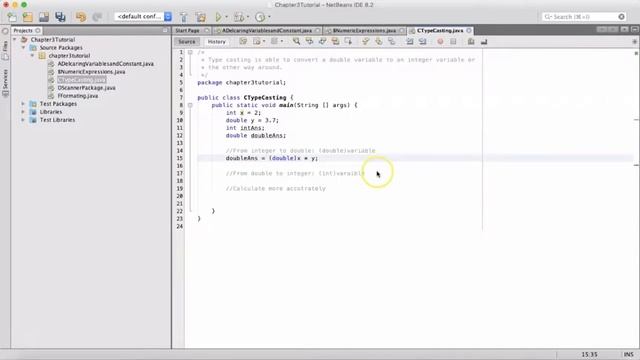Start macro recording with red circle

pyautogui.click(x=440, y=42)
